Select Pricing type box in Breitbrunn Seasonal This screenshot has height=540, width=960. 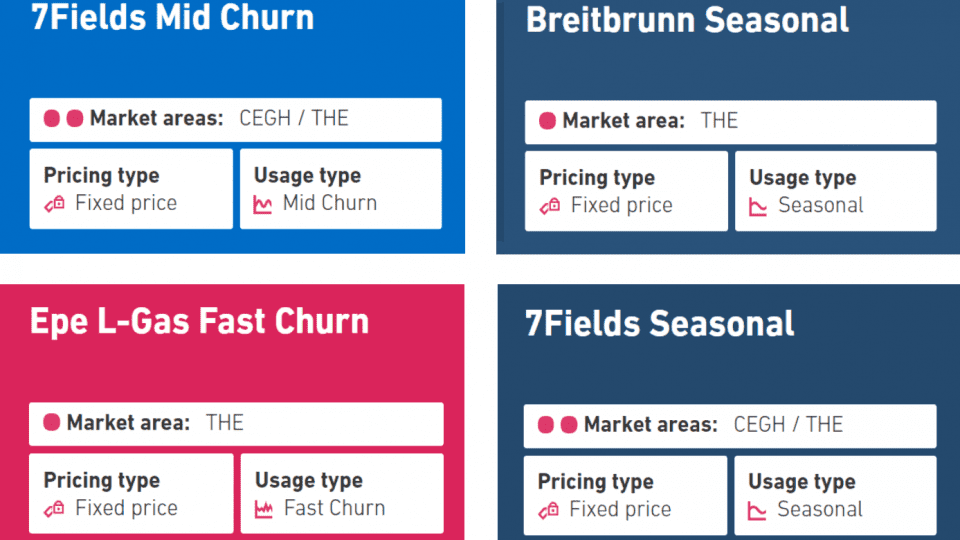point(626,191)
